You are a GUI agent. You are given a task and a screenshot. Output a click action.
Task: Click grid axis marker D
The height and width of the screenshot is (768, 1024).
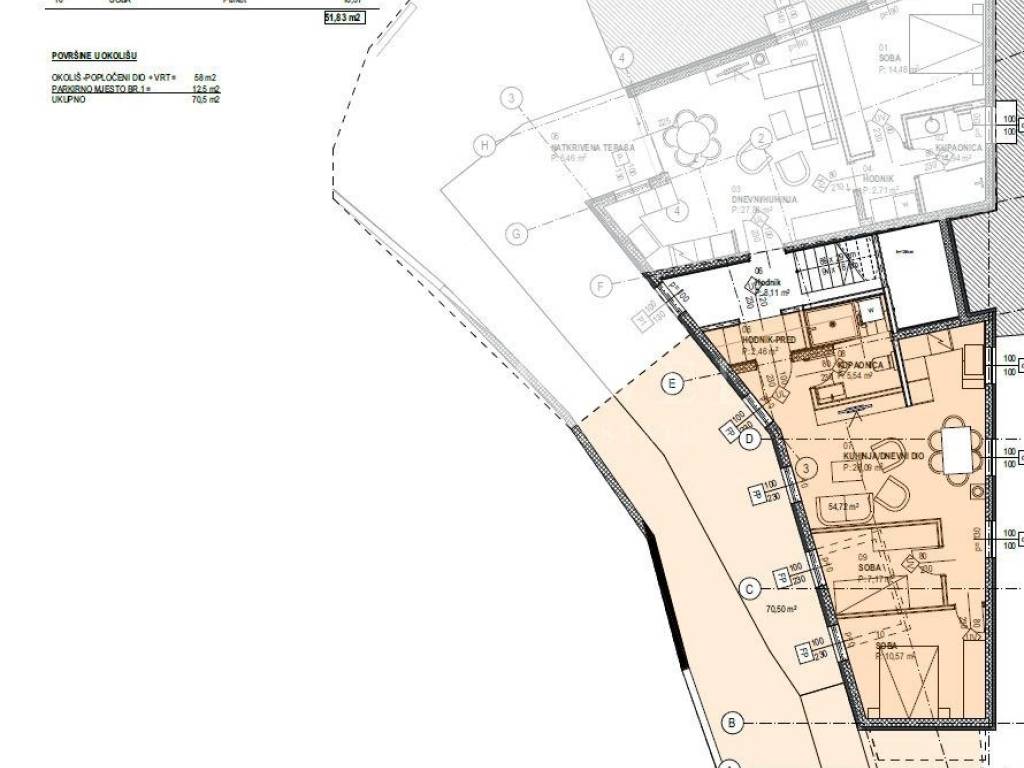(x=752, y=438)
